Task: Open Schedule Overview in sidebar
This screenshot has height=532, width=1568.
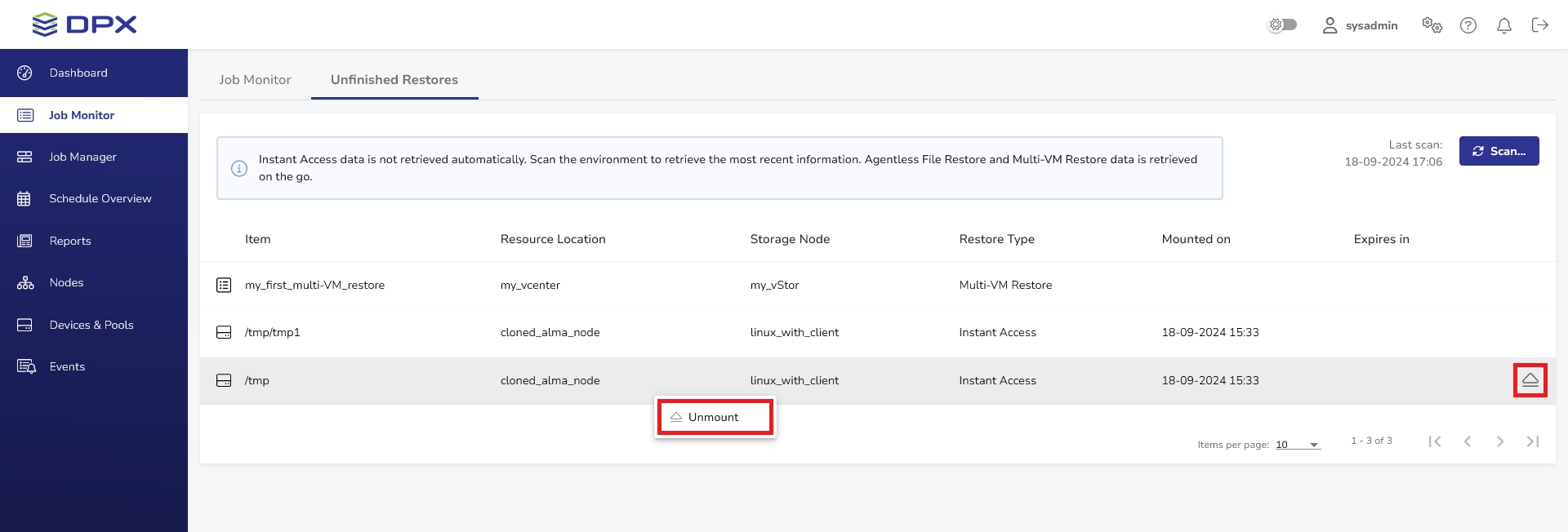Action: tap(100, 198)
